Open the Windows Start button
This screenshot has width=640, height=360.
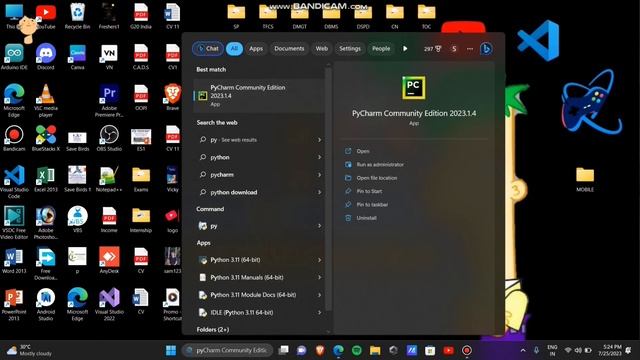(x=171, y=350)
